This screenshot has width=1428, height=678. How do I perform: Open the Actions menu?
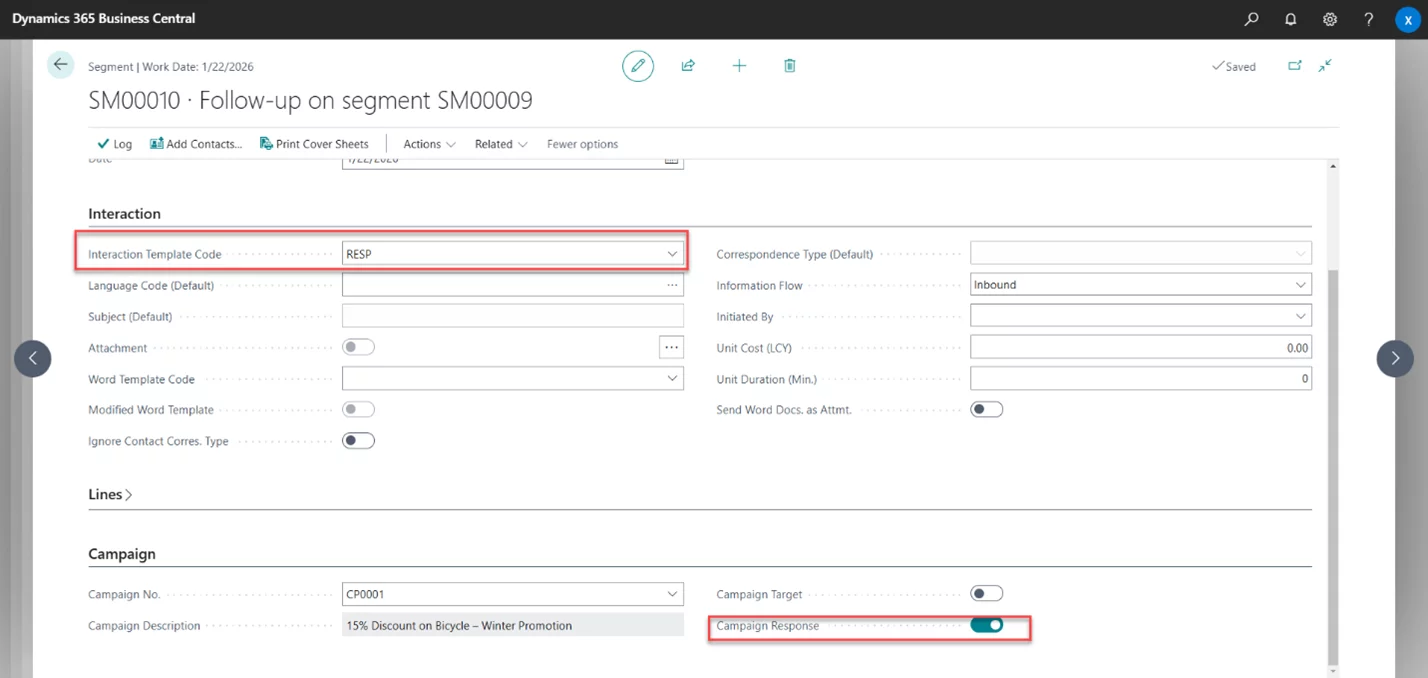[x=429, y=144]
